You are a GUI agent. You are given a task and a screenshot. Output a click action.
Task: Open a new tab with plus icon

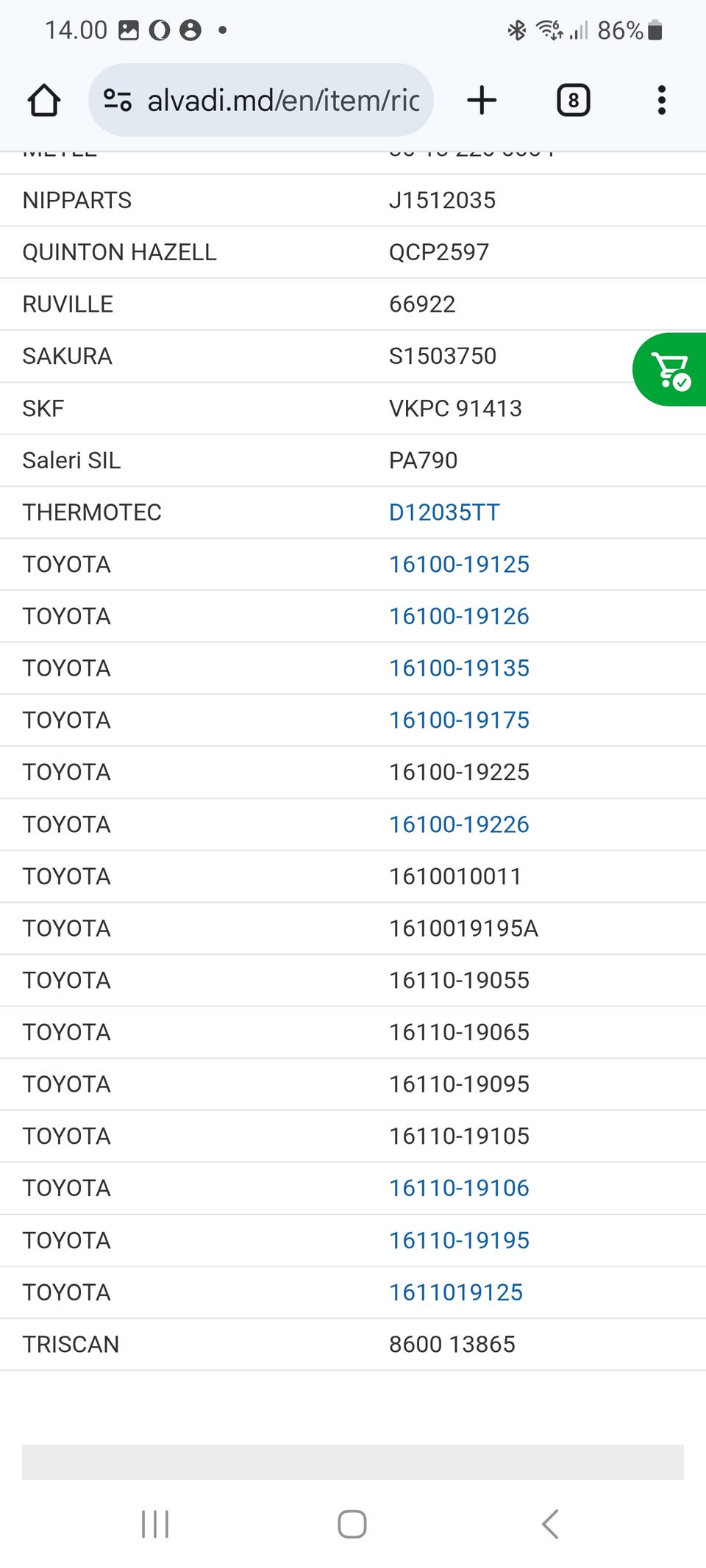[x=482, y=100]
